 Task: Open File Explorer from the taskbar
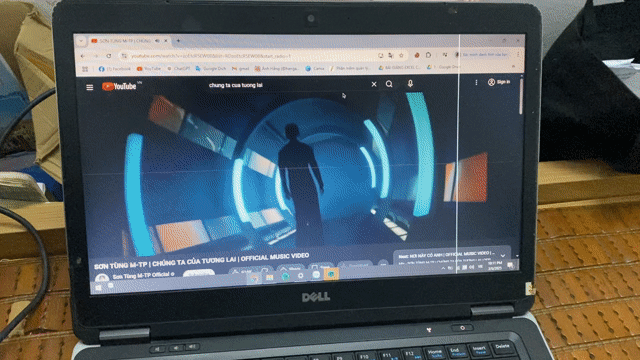(269, 278)
